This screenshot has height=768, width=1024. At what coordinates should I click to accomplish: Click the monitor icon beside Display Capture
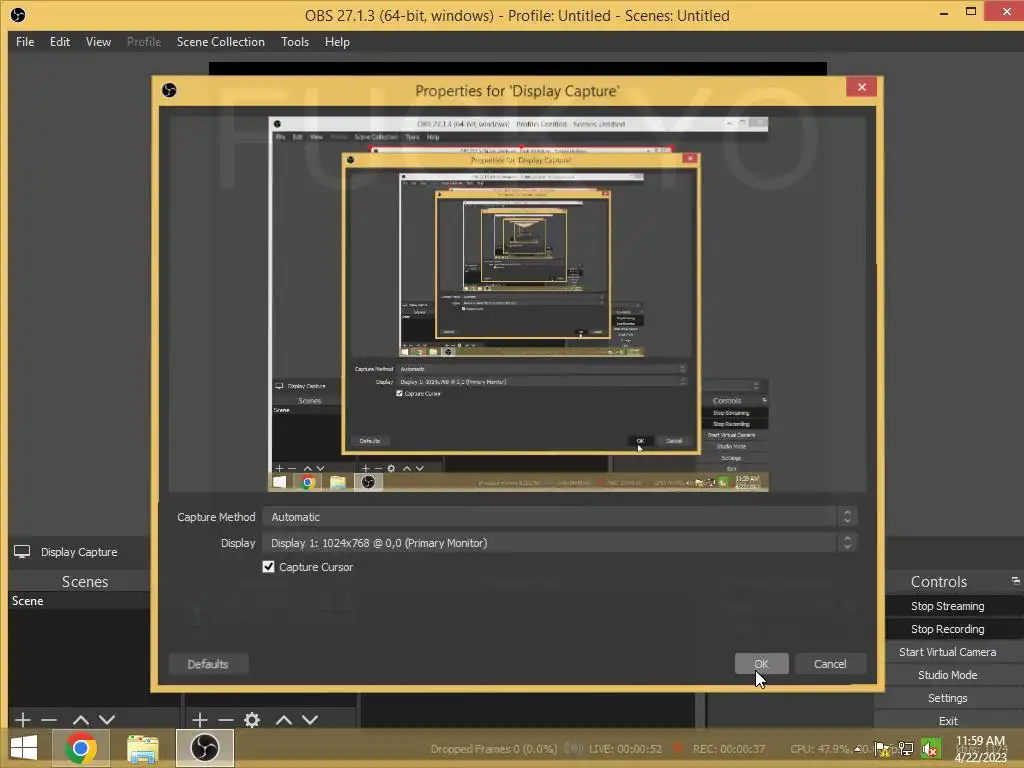pyautogui.click(x=22, y=552)
